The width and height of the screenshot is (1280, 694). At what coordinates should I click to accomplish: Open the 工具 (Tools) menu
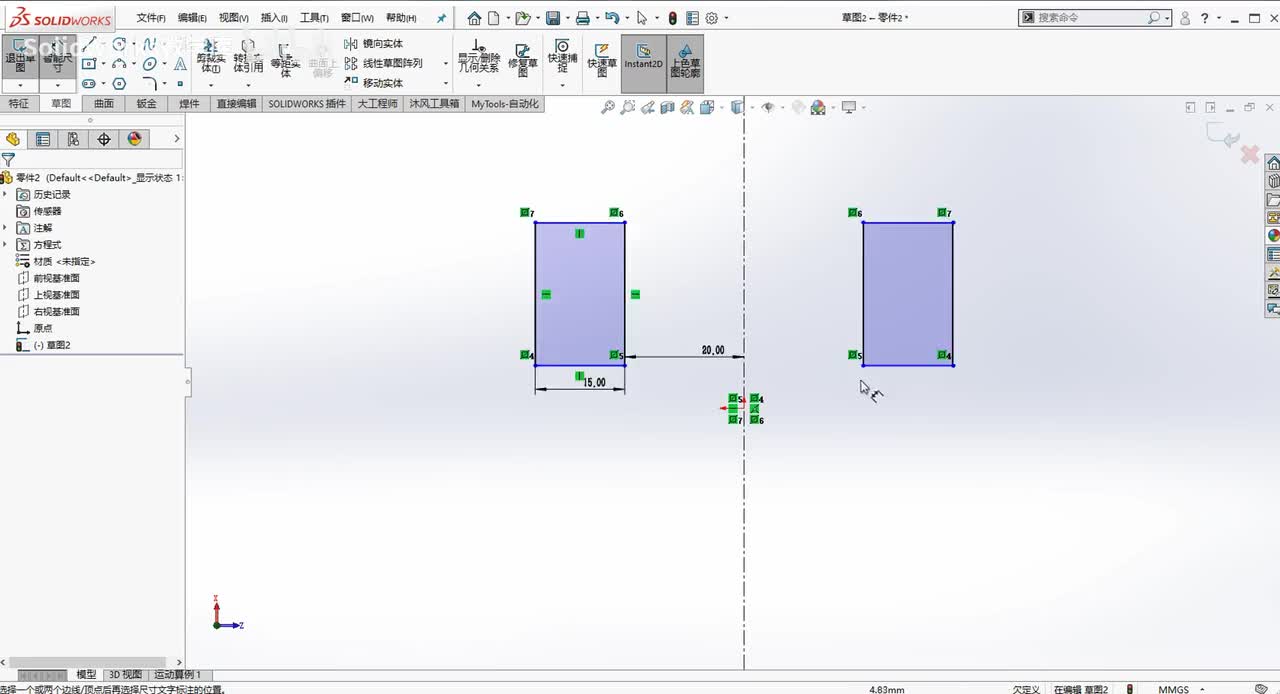(314, 18)
